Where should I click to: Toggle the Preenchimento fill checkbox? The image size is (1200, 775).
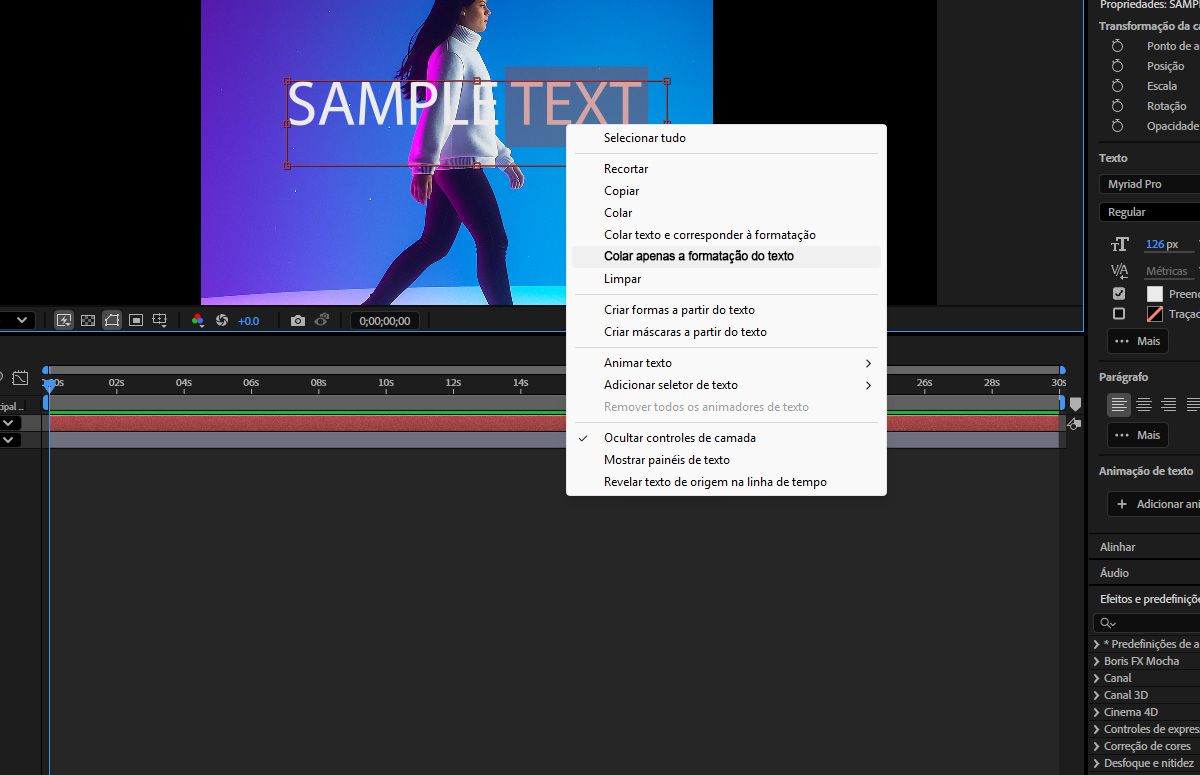coord(1119,292)
